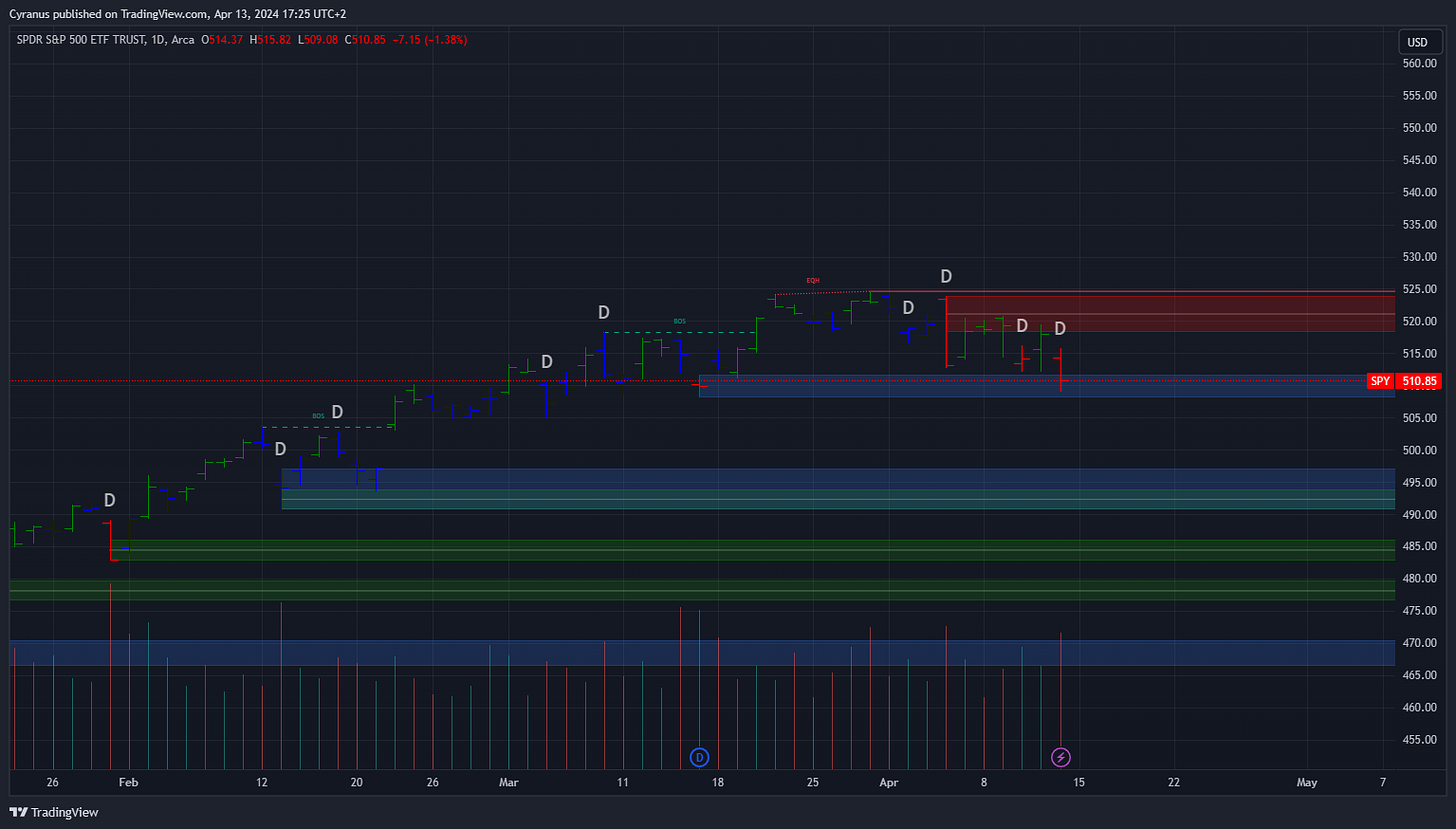1456x829 pixels.
Task: Select the close value C510.85
Action: tap(365, 40)
